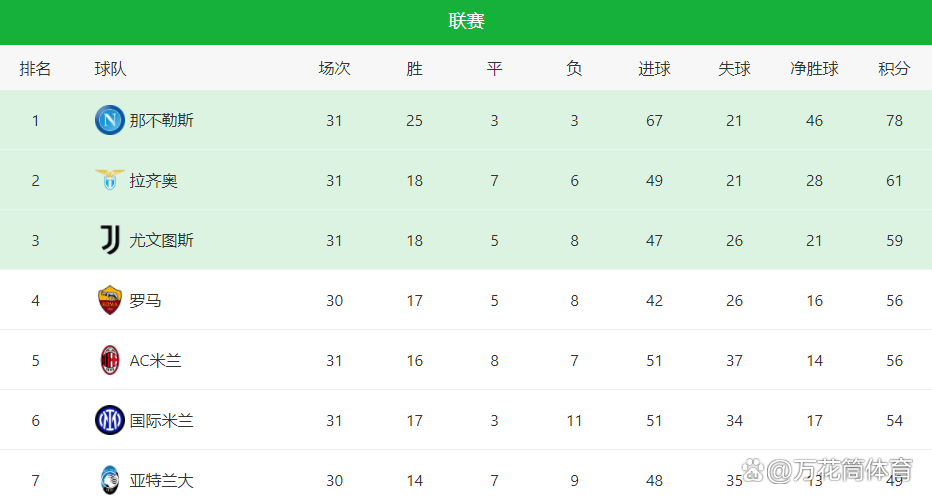Click the AS Roma crest icon
The height and width of the screenshot is (503, 932).
point(110,300)
